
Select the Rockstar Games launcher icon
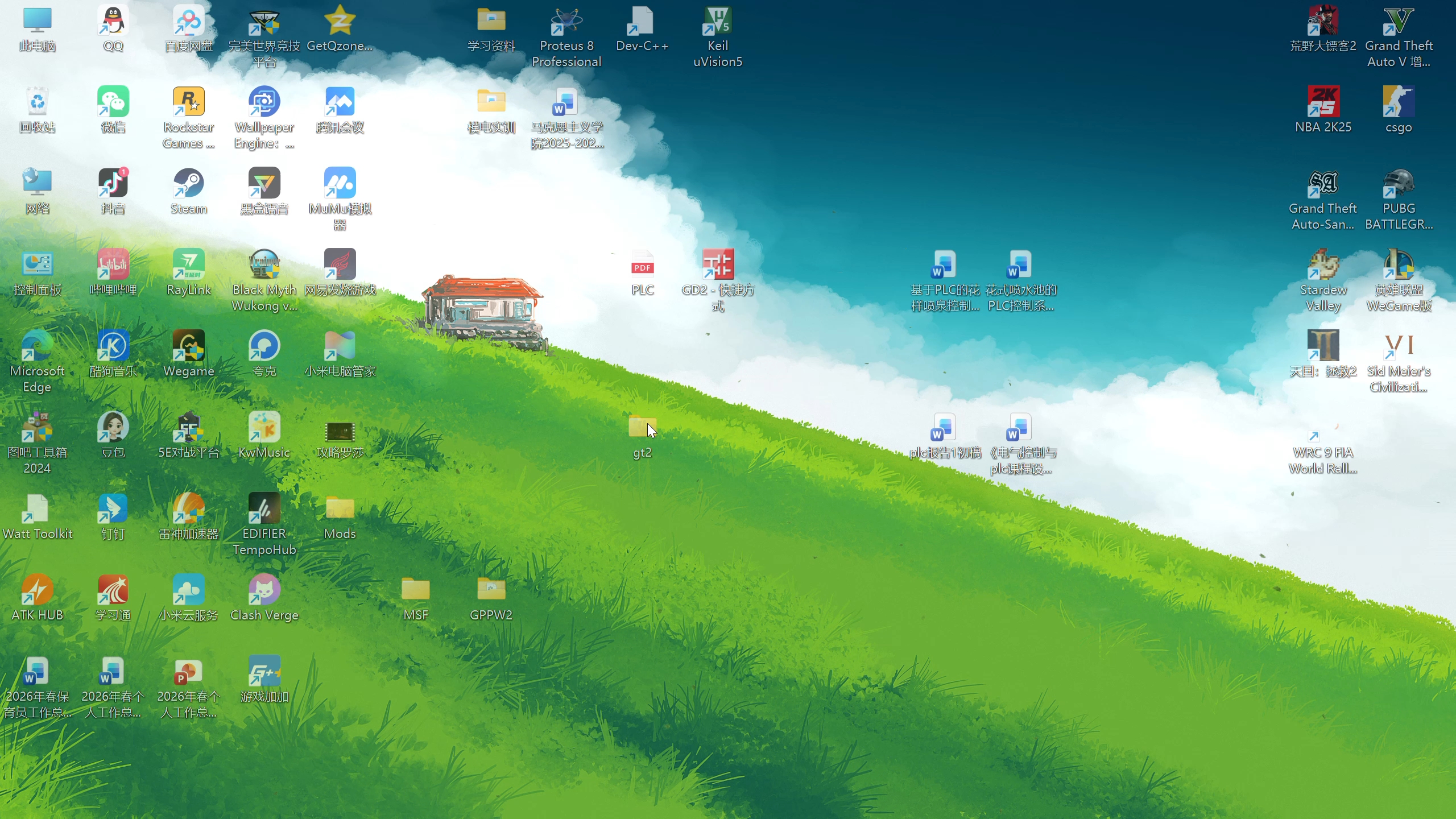(x=189, y=102)
